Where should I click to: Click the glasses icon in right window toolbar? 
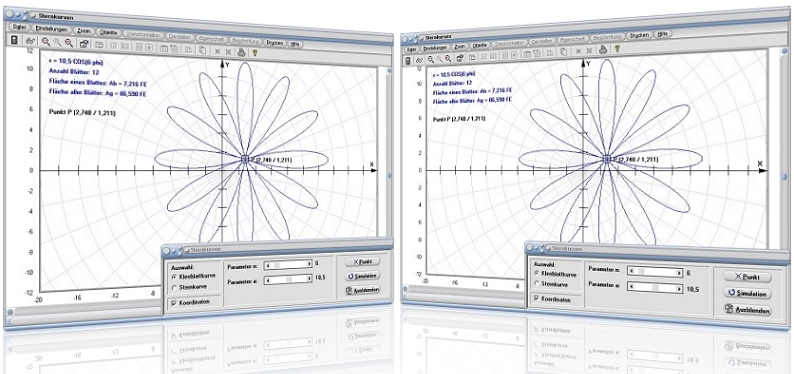pyautogui.click(x=419, y=60)
